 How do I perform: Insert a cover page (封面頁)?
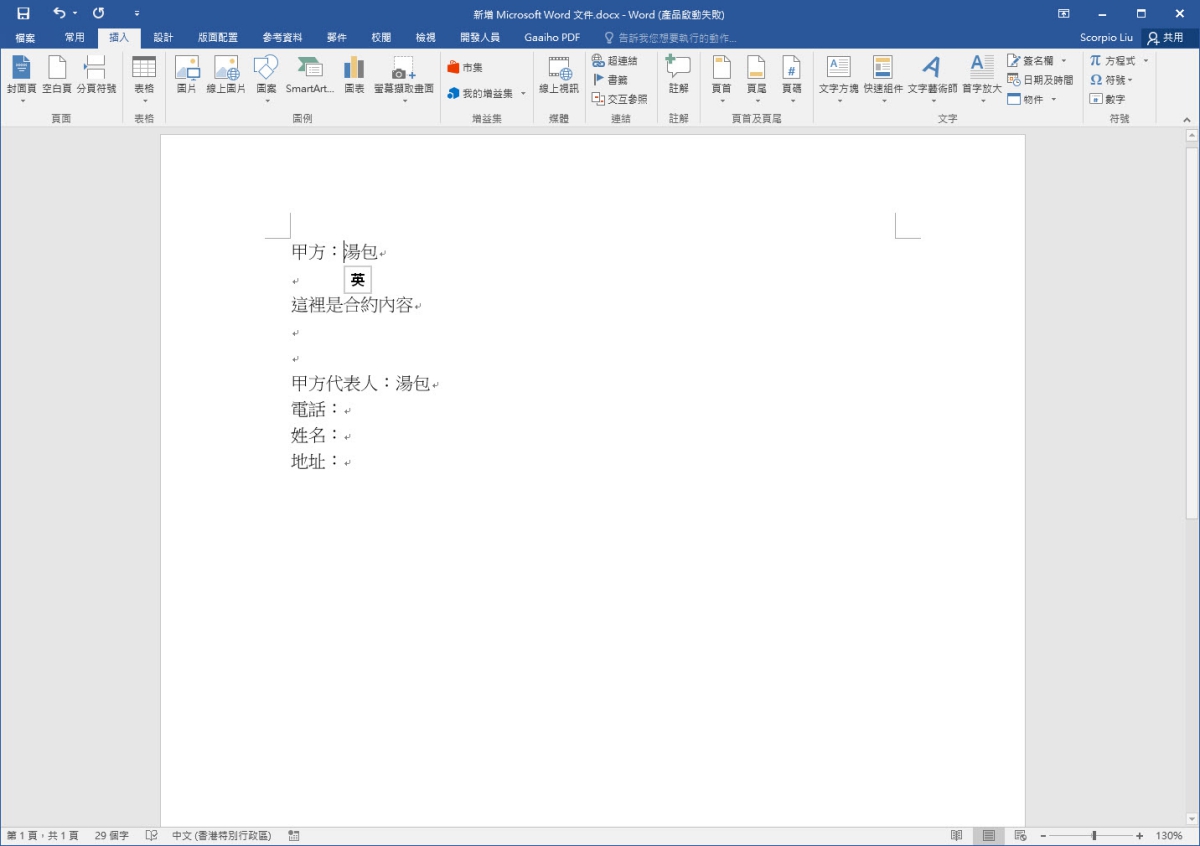(22, 78)
